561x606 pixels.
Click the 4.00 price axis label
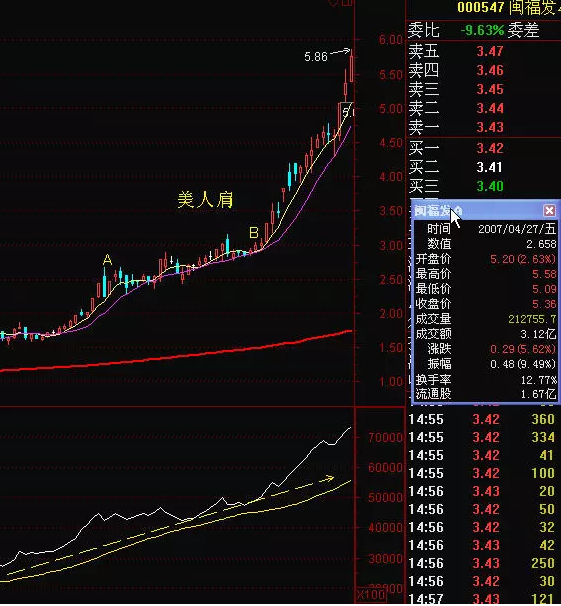click(391, 177)
